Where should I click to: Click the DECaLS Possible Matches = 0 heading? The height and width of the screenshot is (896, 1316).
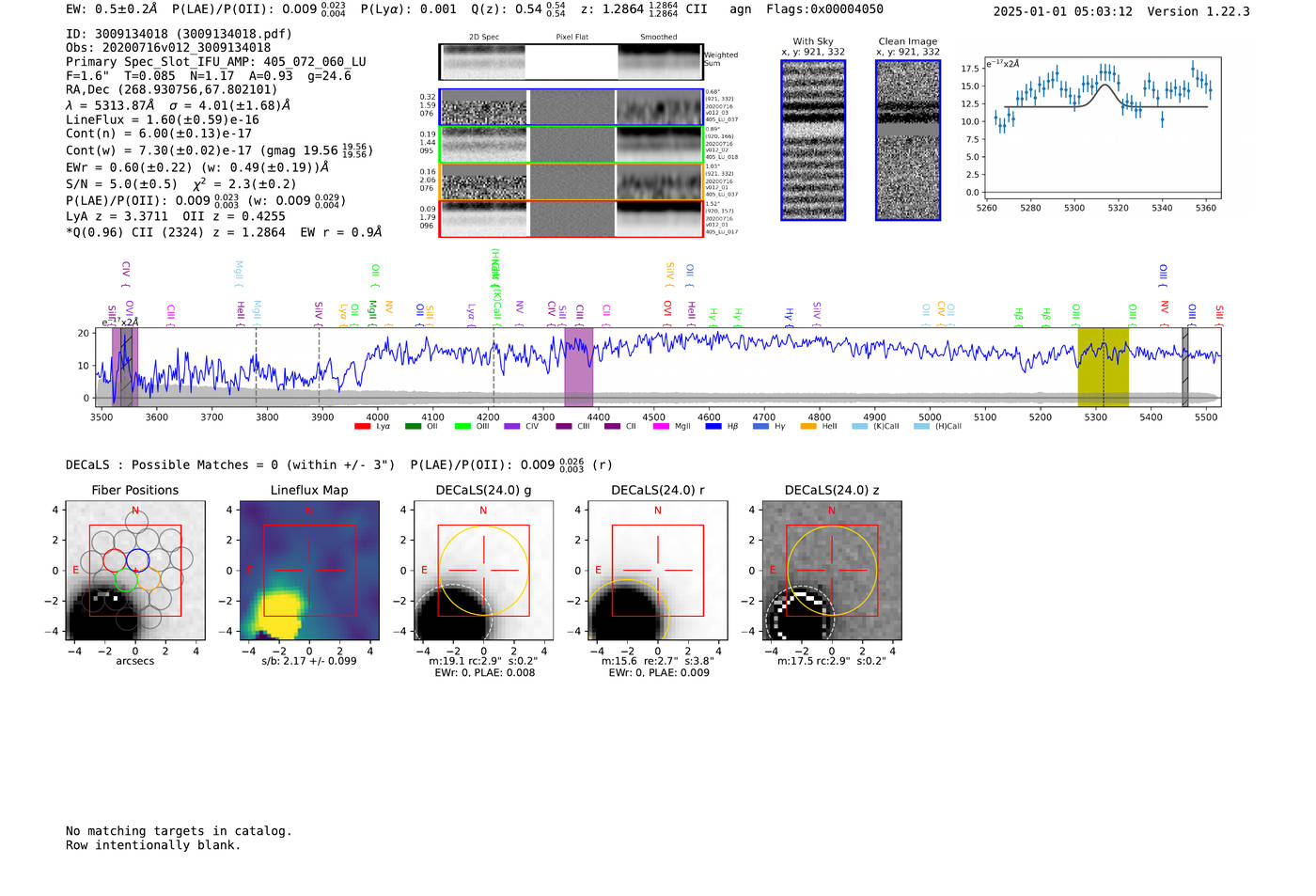(x=231, y=464)
